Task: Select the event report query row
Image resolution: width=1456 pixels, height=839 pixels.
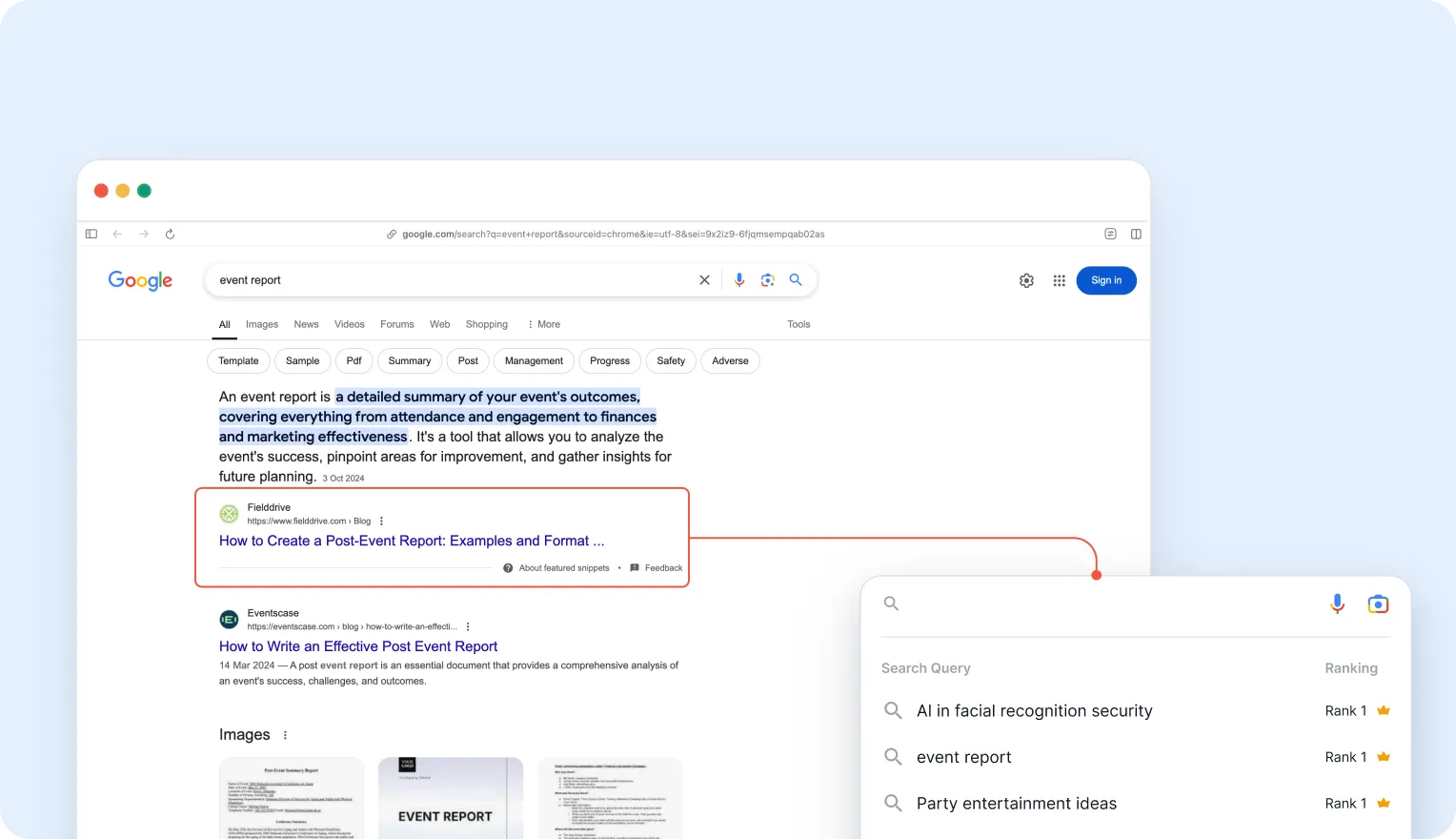Action: coord(1136,757)
